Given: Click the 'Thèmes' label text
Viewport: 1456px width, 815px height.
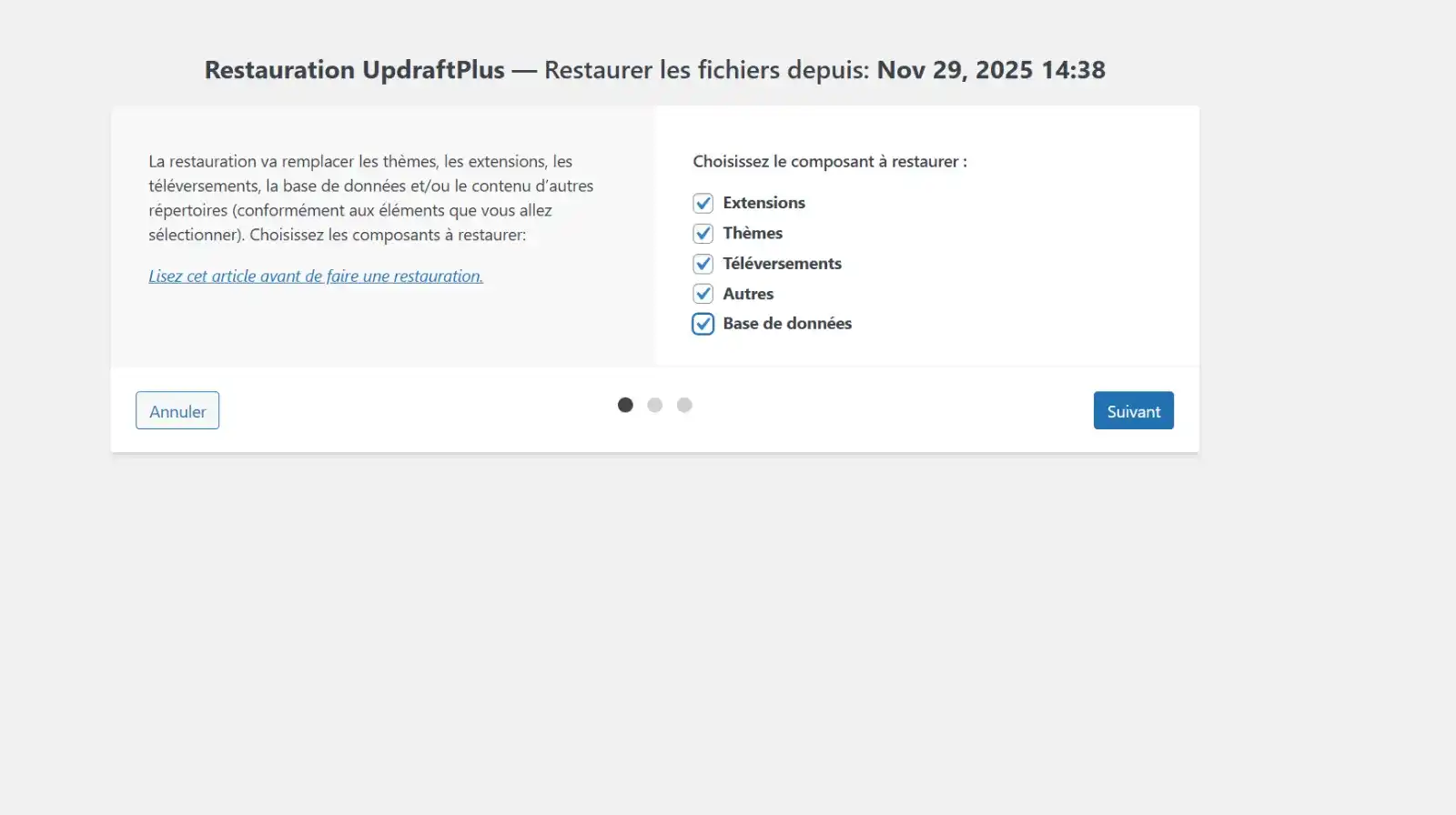Looking at the screenshot, I should click(753, 233).
